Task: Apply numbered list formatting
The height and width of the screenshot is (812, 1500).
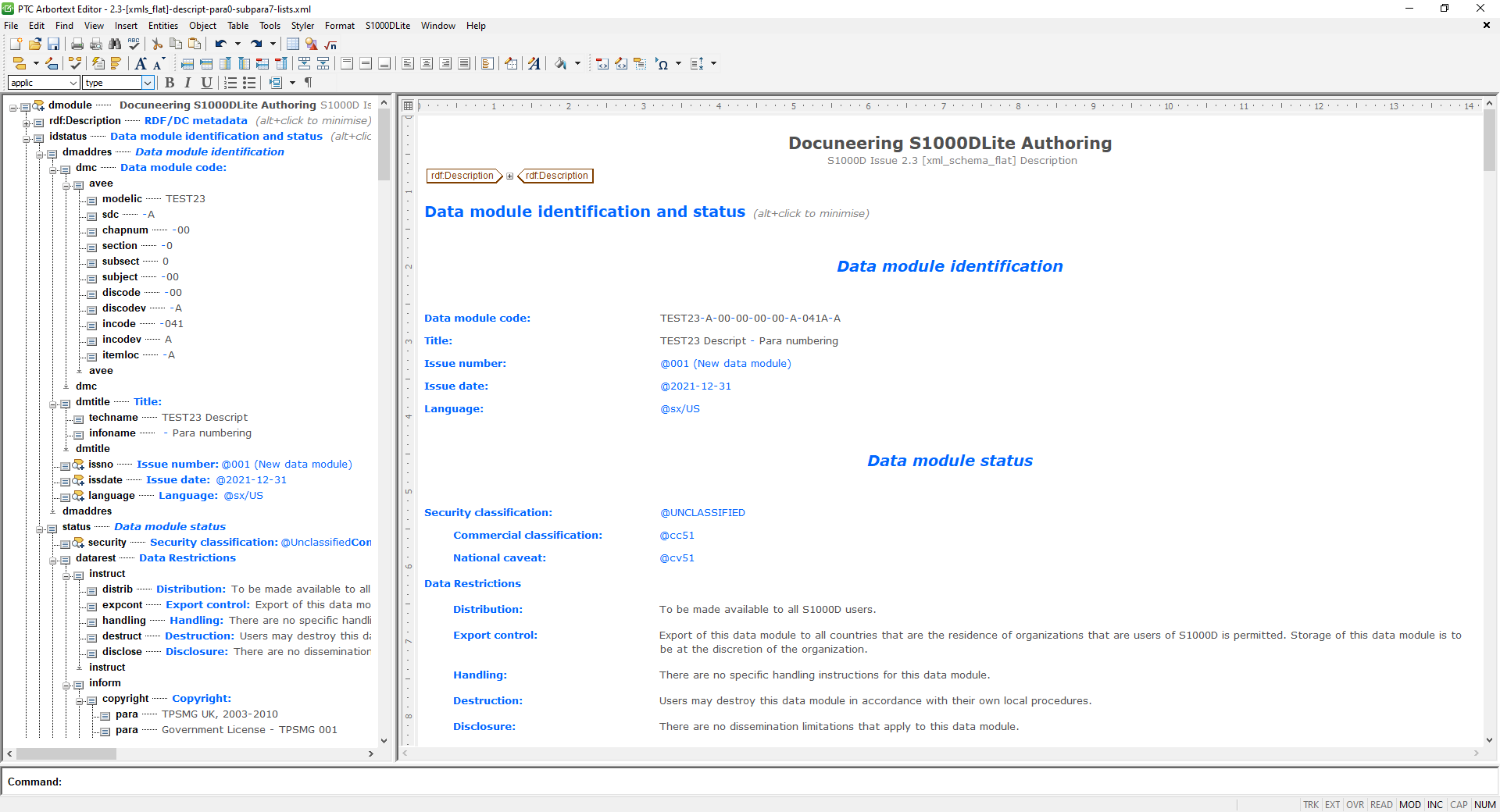Action: coord(229,83)
